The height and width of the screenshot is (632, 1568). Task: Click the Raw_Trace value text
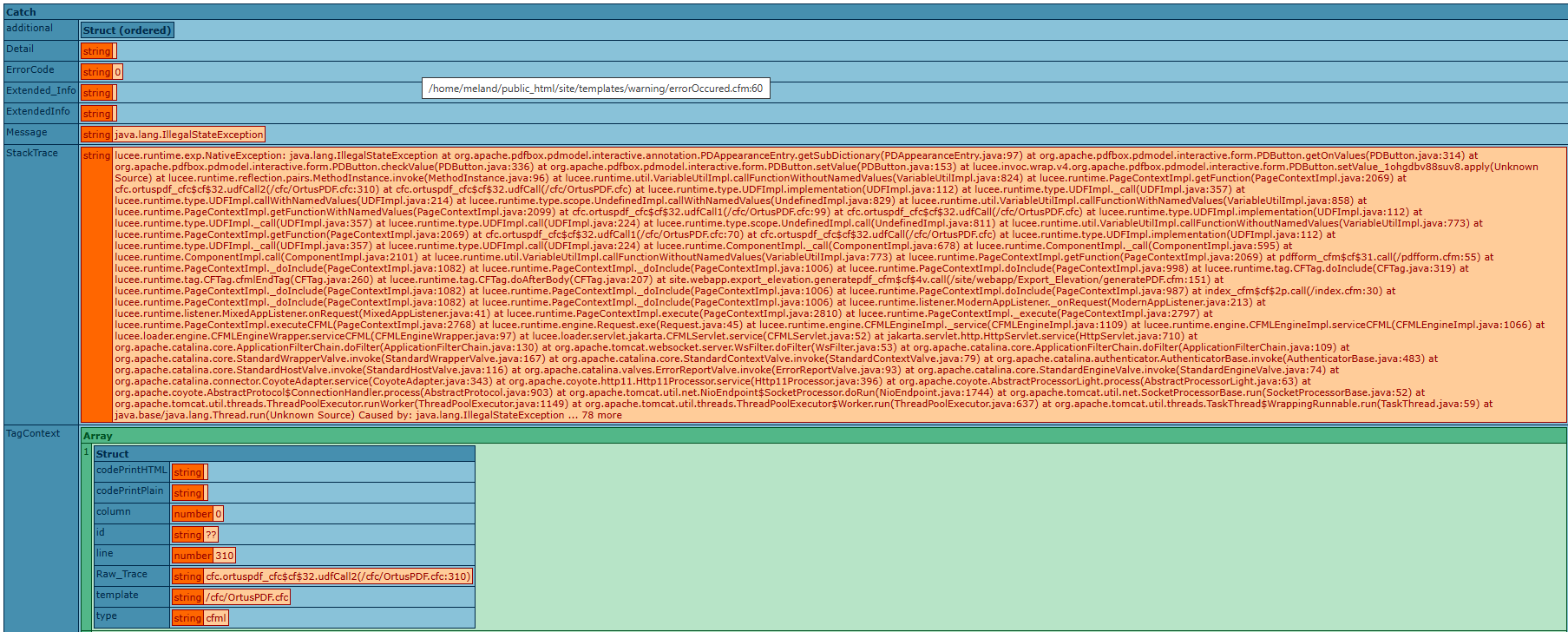click(338, 576)
